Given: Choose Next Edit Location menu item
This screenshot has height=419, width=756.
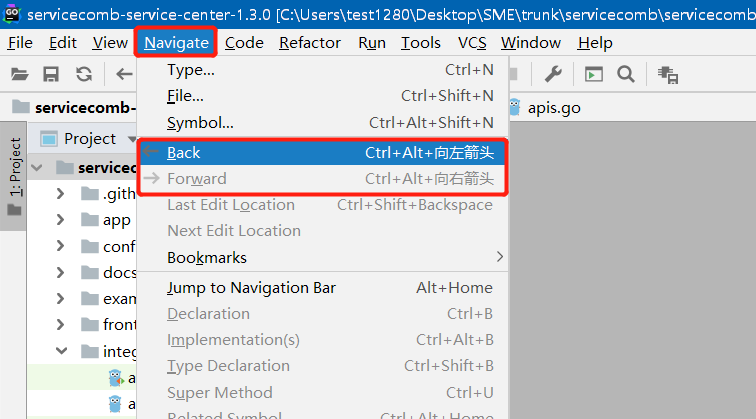Looking at the screenshot, I should click(323, 231).
